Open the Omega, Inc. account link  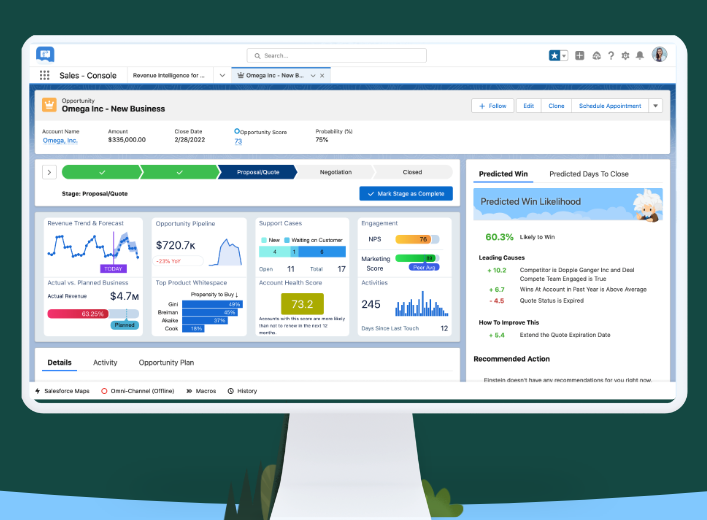coord(60,141)
